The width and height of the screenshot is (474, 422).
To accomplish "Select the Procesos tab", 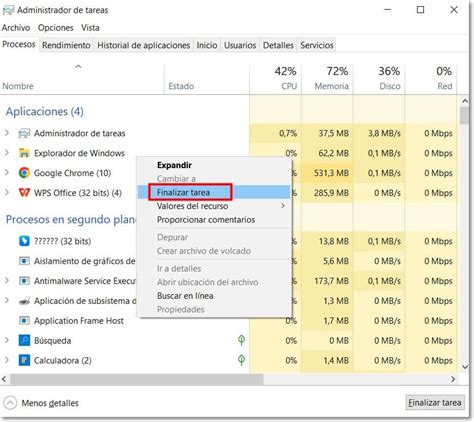I will tap(19, 44).
